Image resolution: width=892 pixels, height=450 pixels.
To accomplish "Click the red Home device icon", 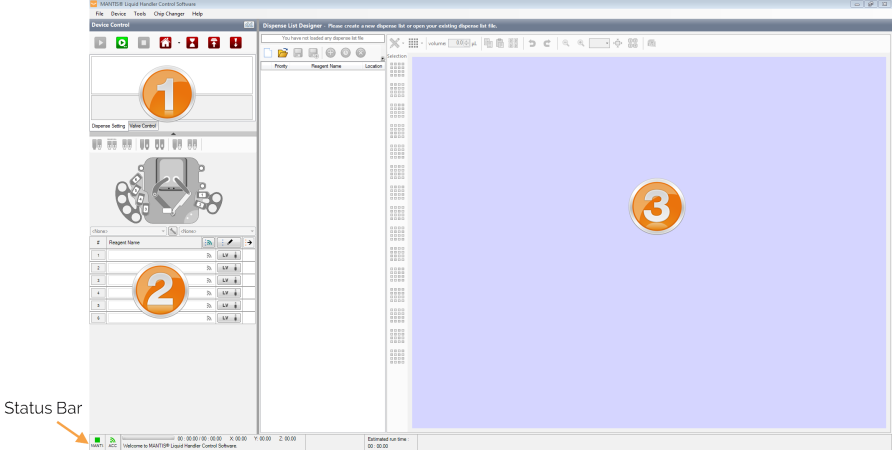I will click(165, 43).
